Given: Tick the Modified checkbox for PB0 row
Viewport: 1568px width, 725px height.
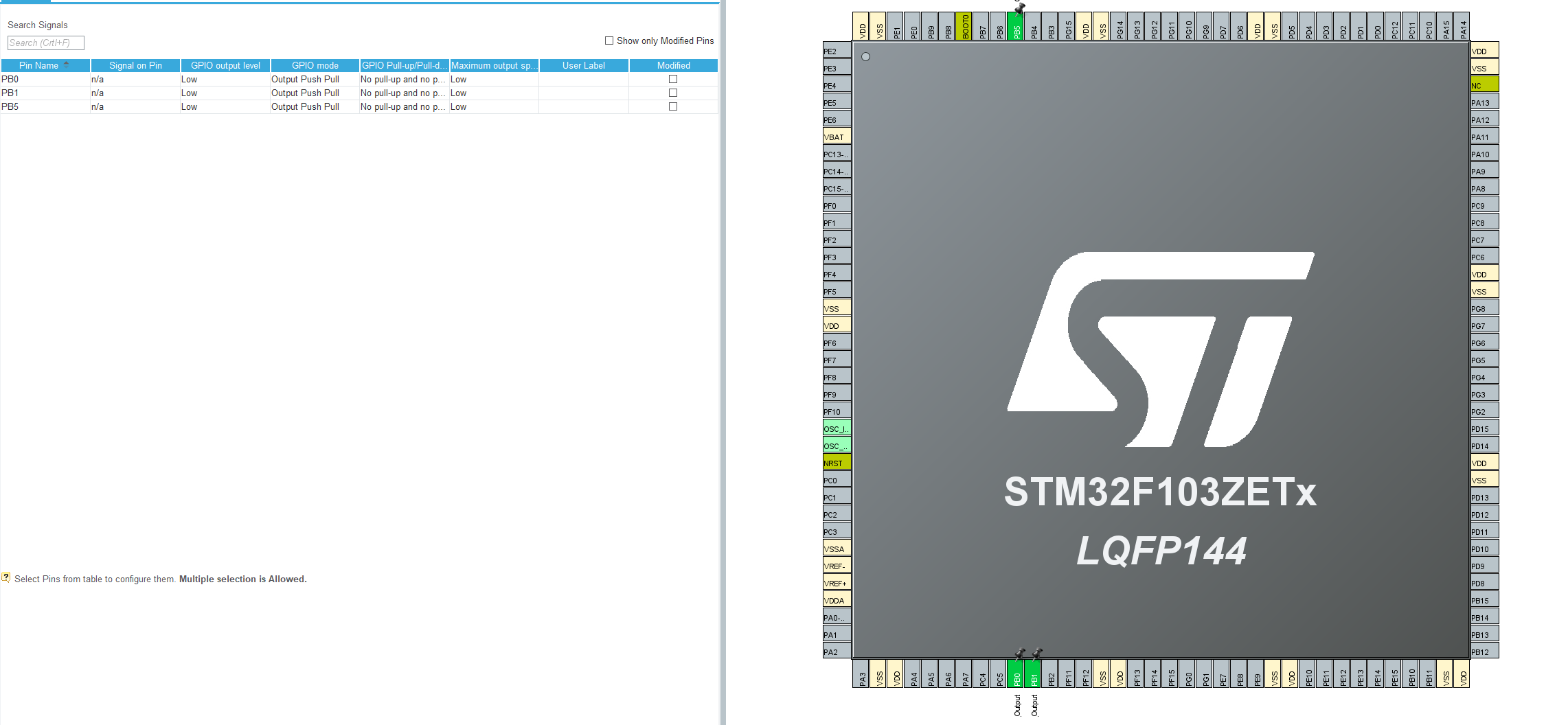Looking at the screenshot, I should pos(673,79).
